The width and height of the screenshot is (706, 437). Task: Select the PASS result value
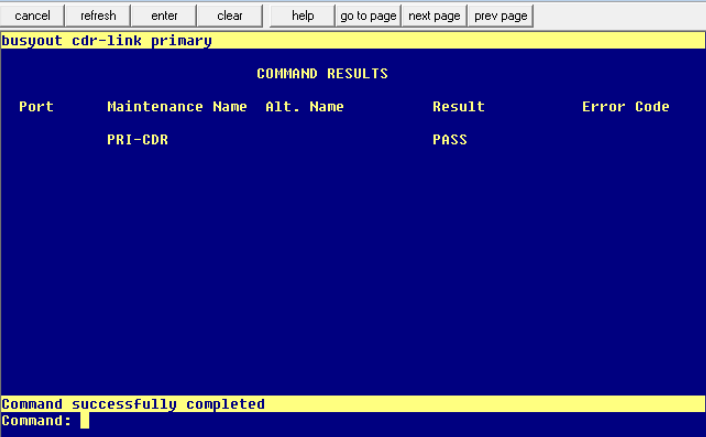[450, 140]
